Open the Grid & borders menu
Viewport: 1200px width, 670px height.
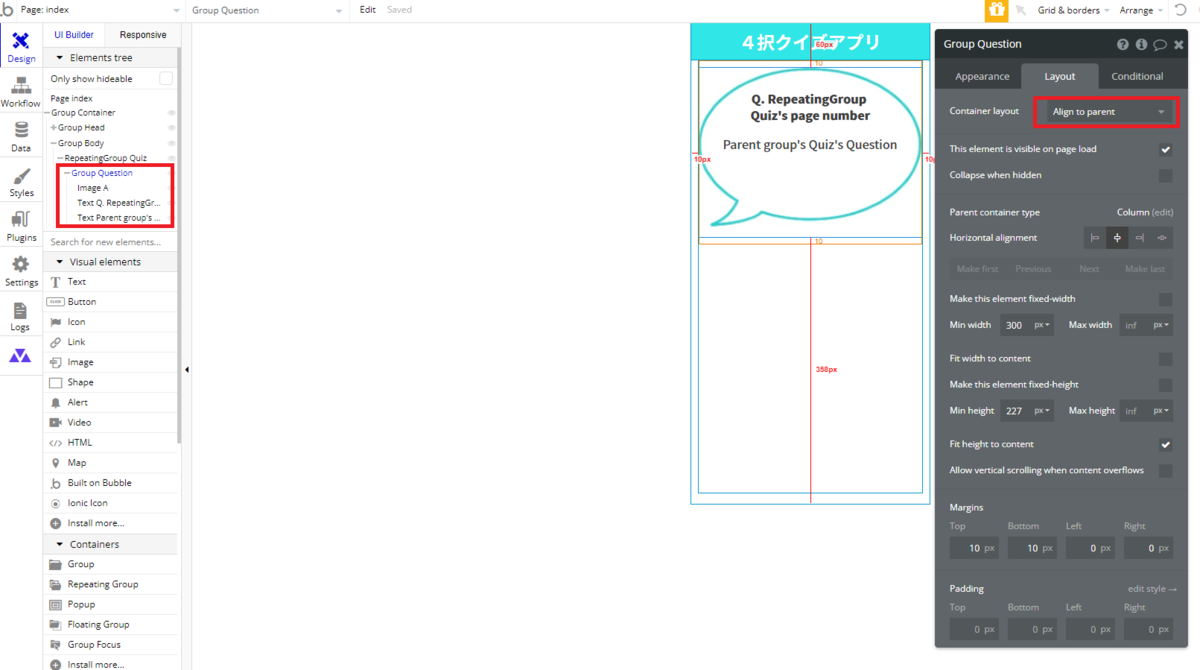1074,10
